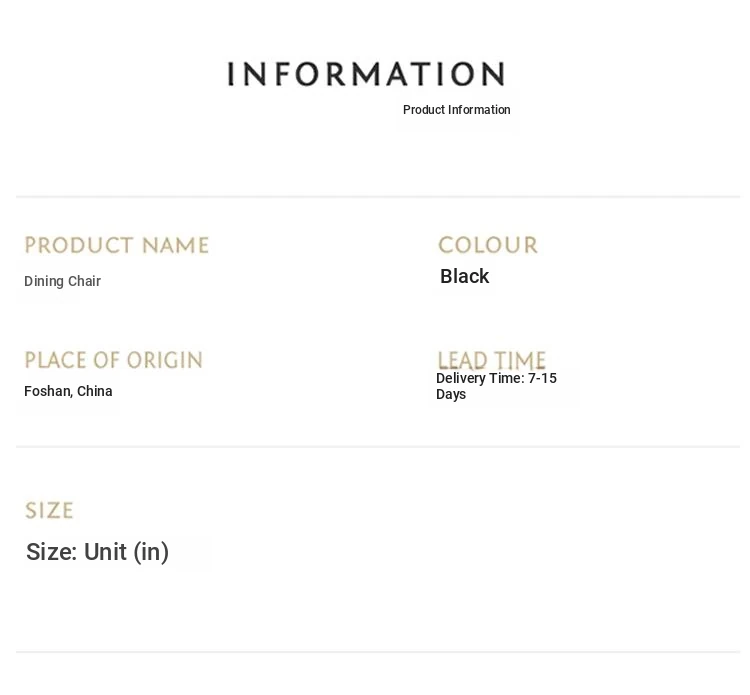This screenshot has height=695, width=750.
Task: Select the Product Information subtitle text
Action: tap(456, 110)
